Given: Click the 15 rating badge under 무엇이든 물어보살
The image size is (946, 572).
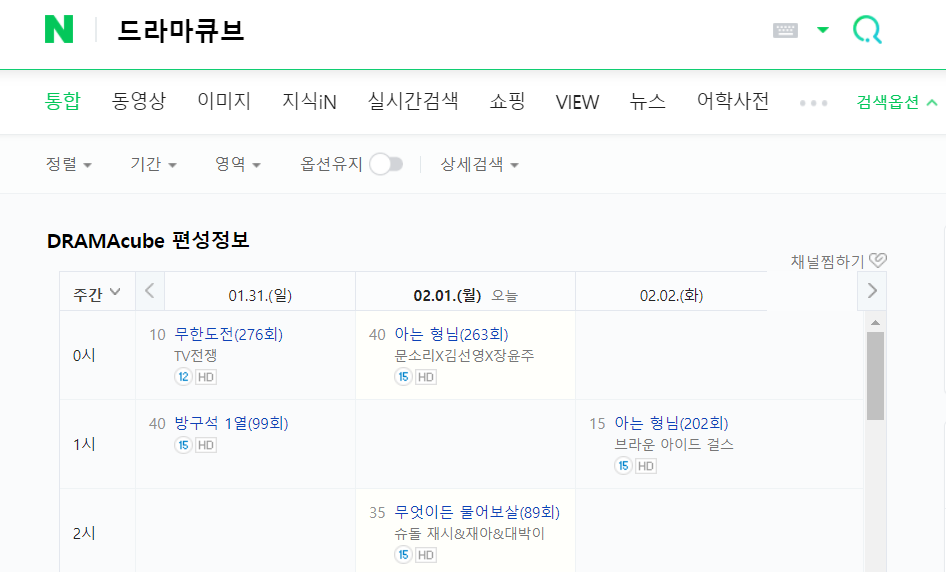Looking at the screenshot, I should click(404, 555).
